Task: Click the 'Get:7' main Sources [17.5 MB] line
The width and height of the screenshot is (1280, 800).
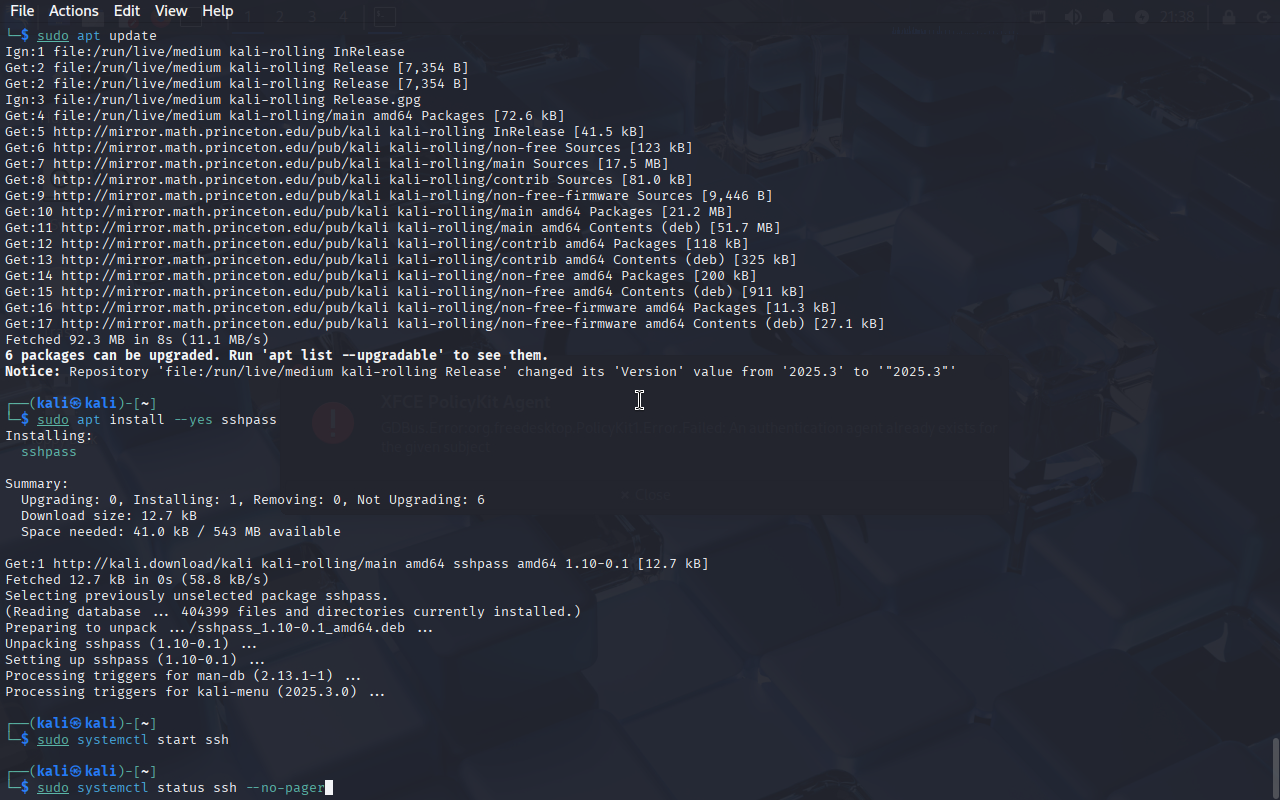Action: (337, 164)
